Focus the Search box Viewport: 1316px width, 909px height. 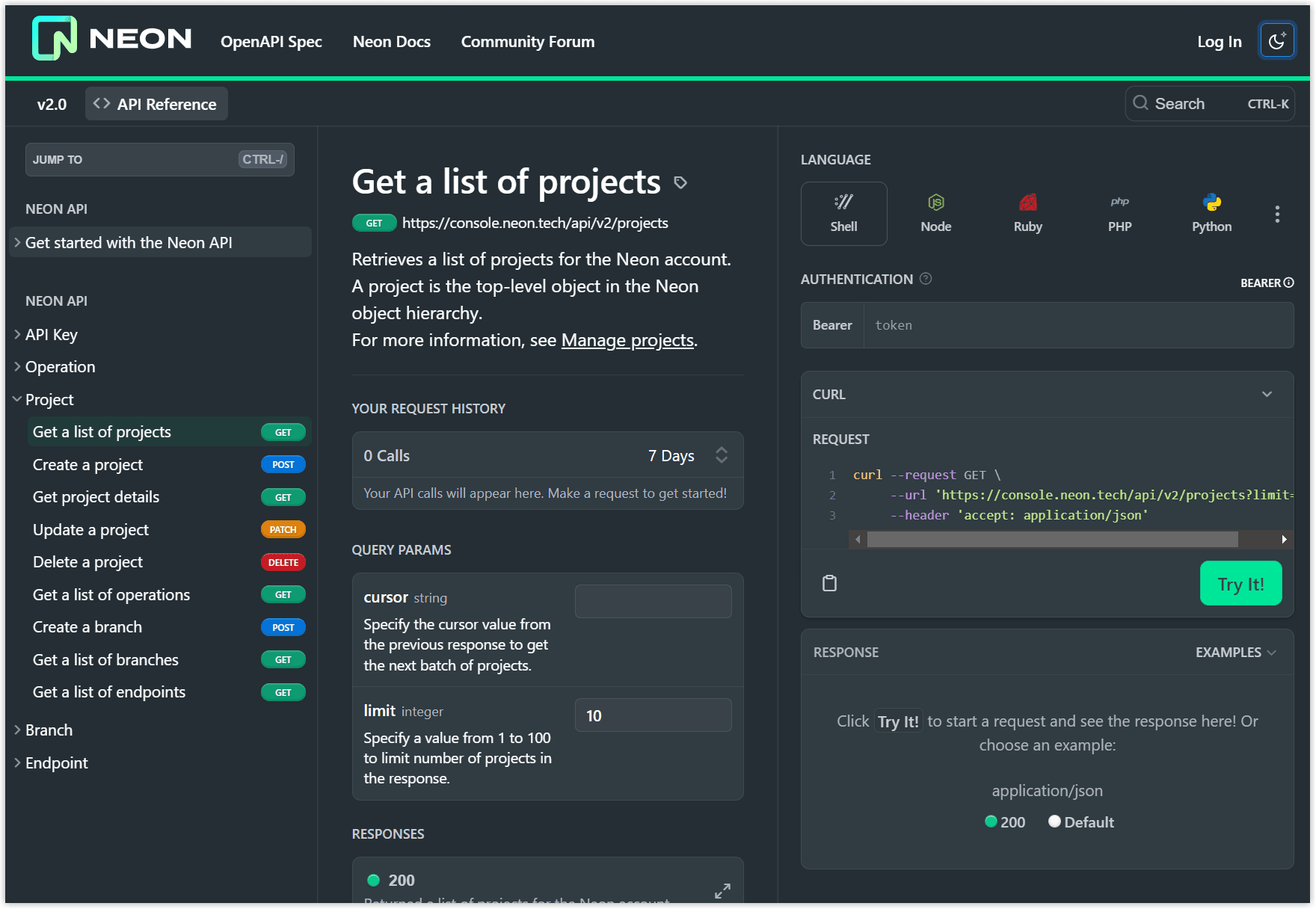(x=1210, y=103)
